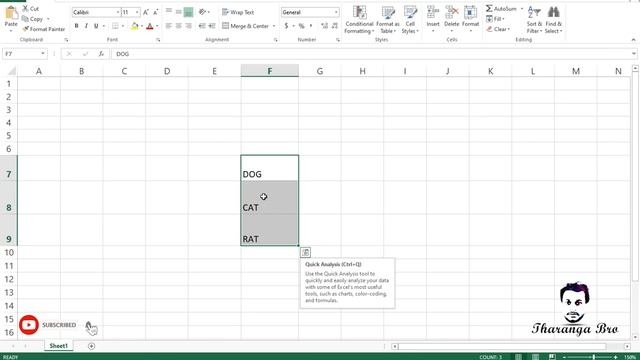Open the Merge & Center dropdown arrow
Screen dimensions: 640x360
(x=274, y=26)
